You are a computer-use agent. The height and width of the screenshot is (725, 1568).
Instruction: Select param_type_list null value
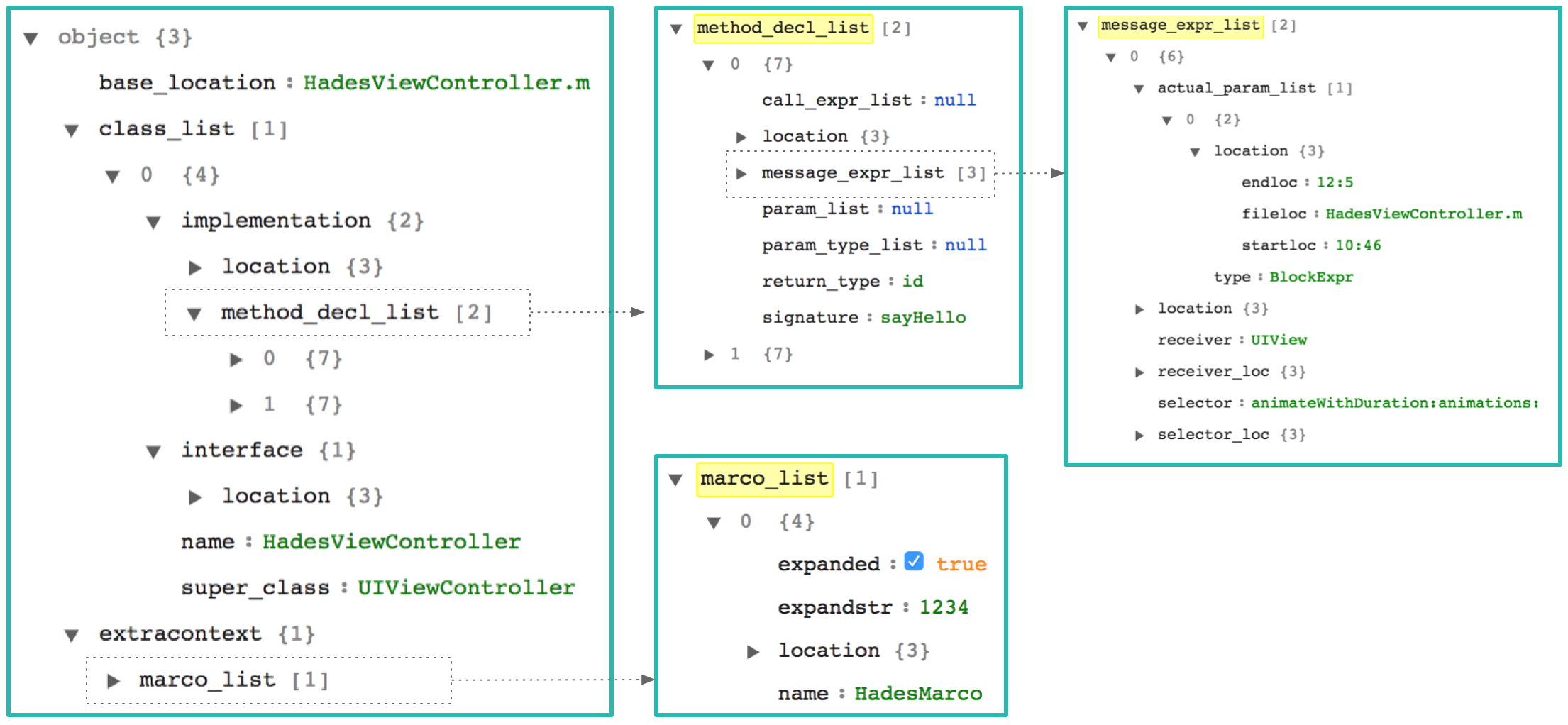coord(966,245)
